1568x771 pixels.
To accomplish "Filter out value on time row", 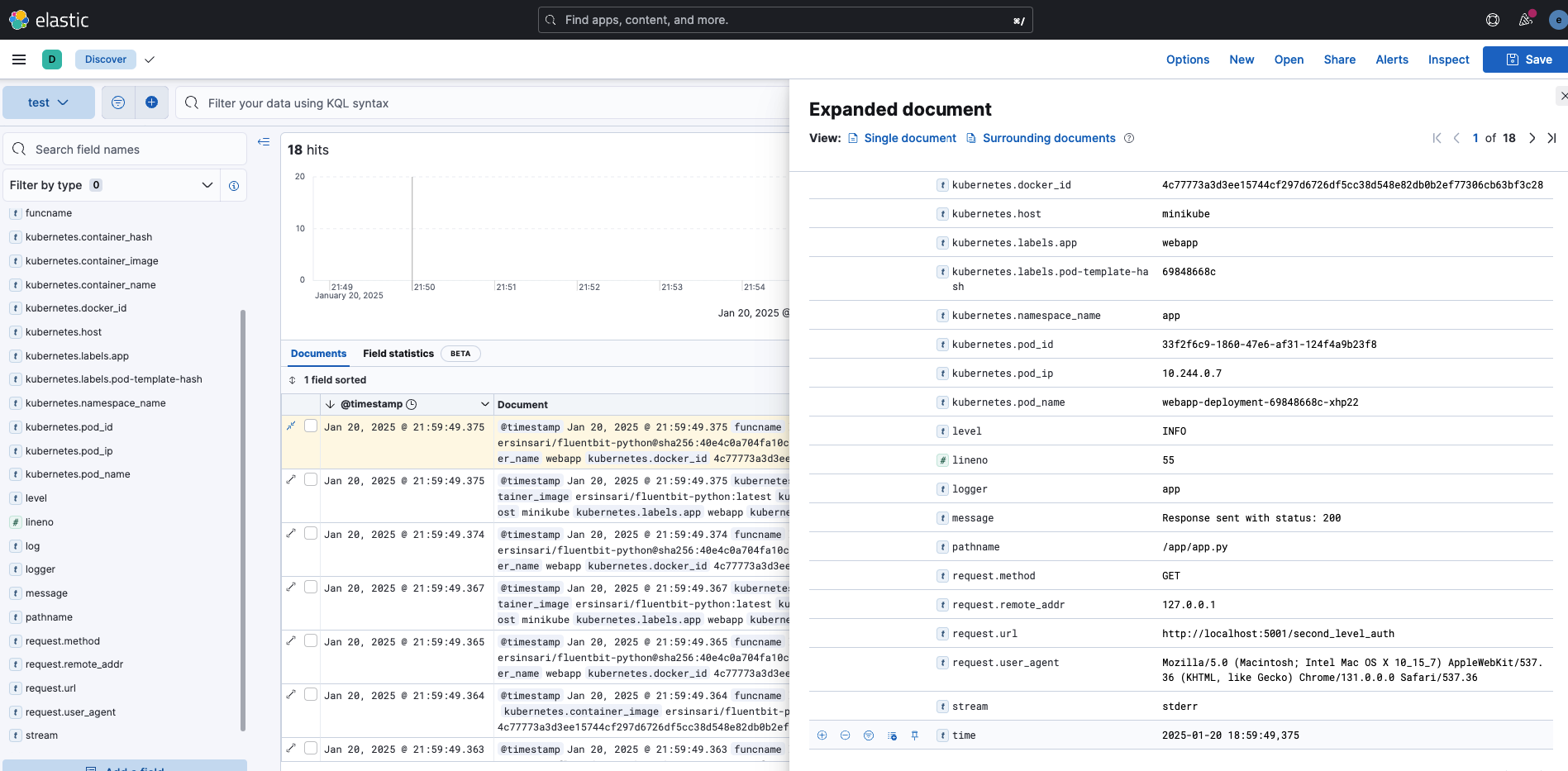I will [x=845, y=735].
